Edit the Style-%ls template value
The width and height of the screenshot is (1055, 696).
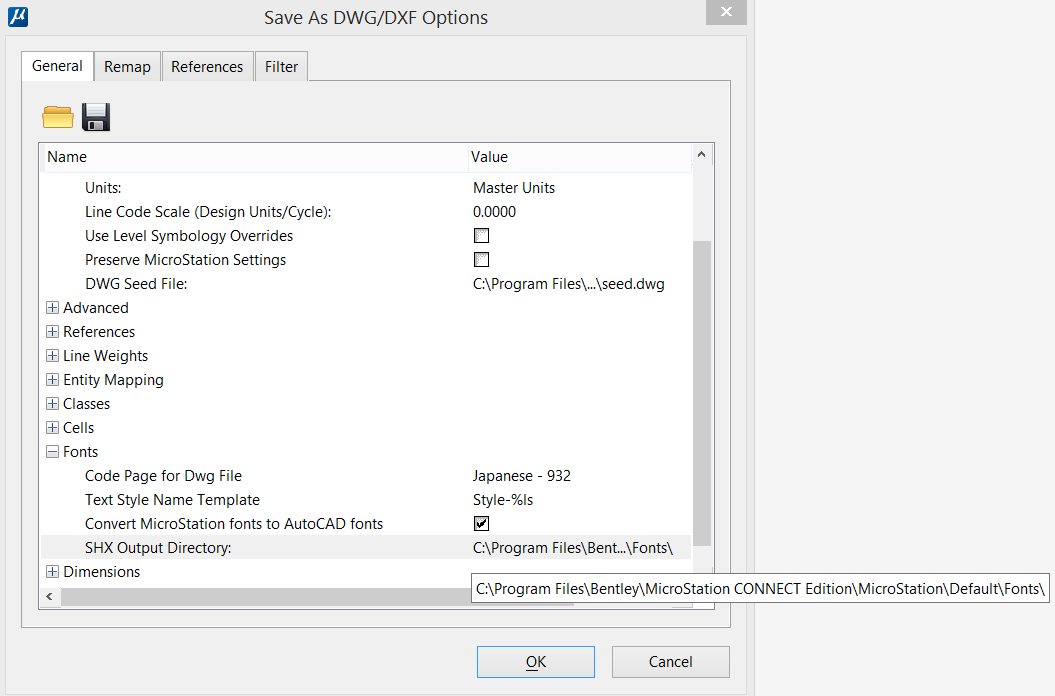tap(503, 500)
